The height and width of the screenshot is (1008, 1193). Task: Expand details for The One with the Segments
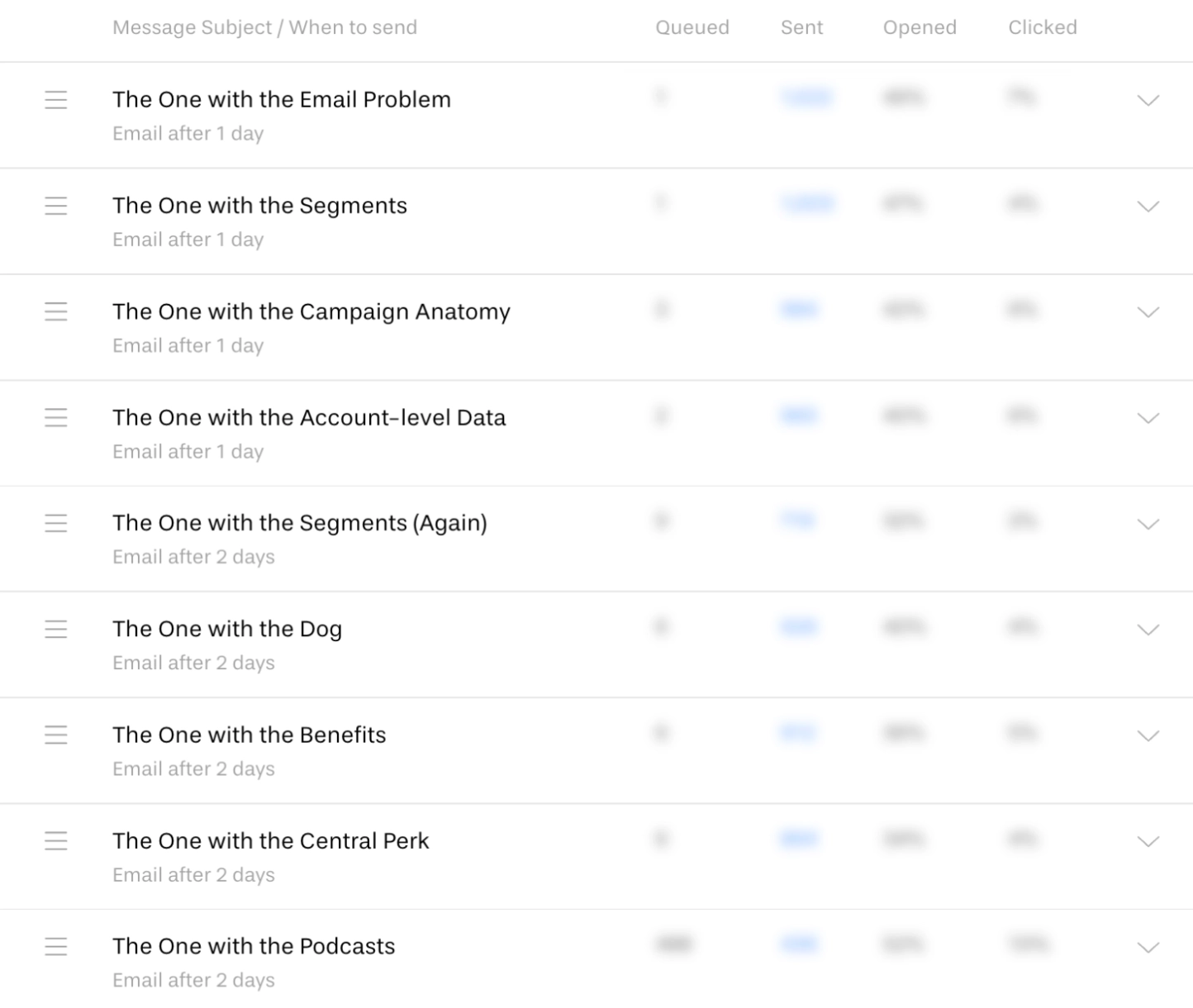point(1148,207)
